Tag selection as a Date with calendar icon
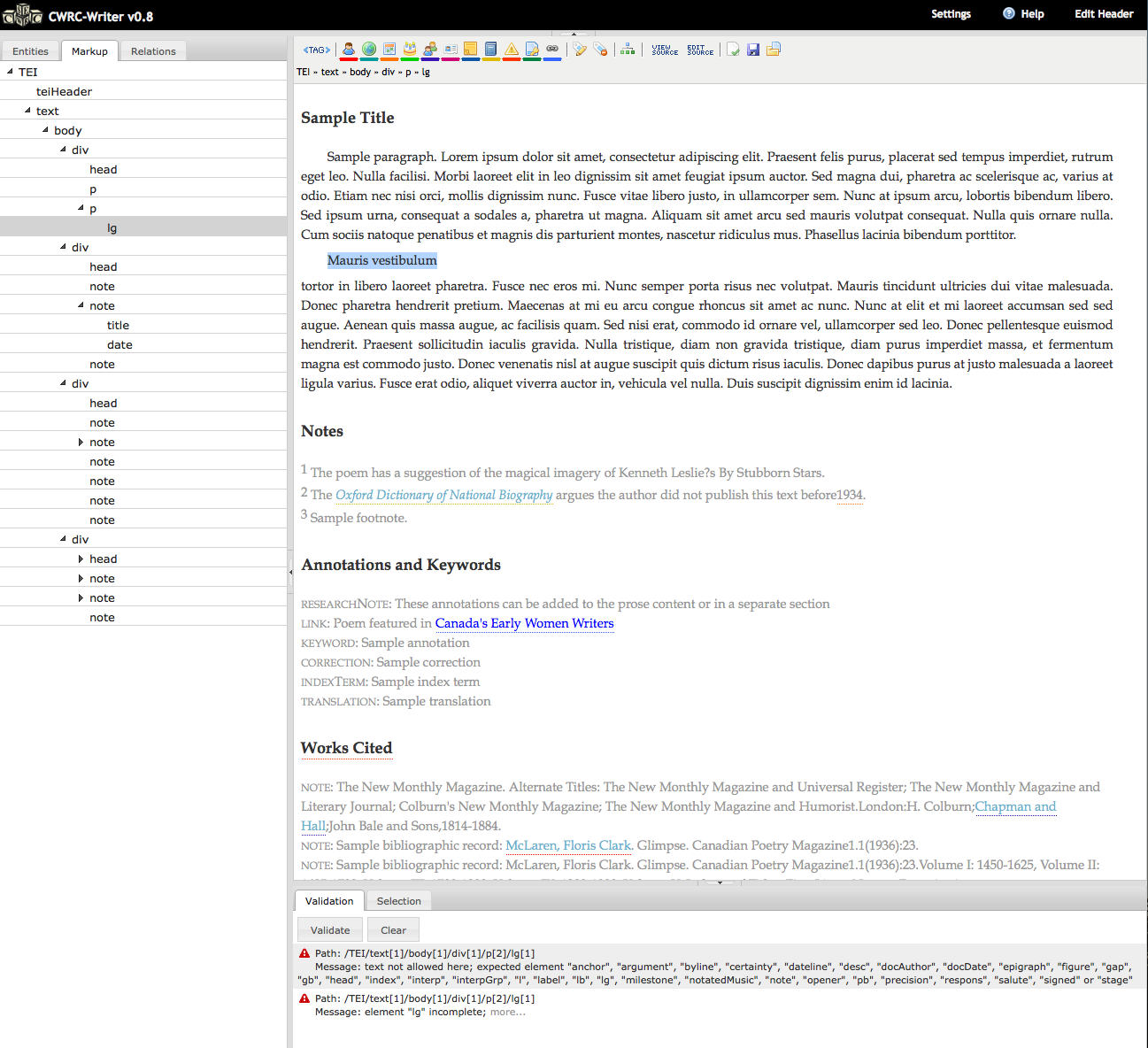Viewport: 1148px width, 1048px height. (x=389, y=50)
